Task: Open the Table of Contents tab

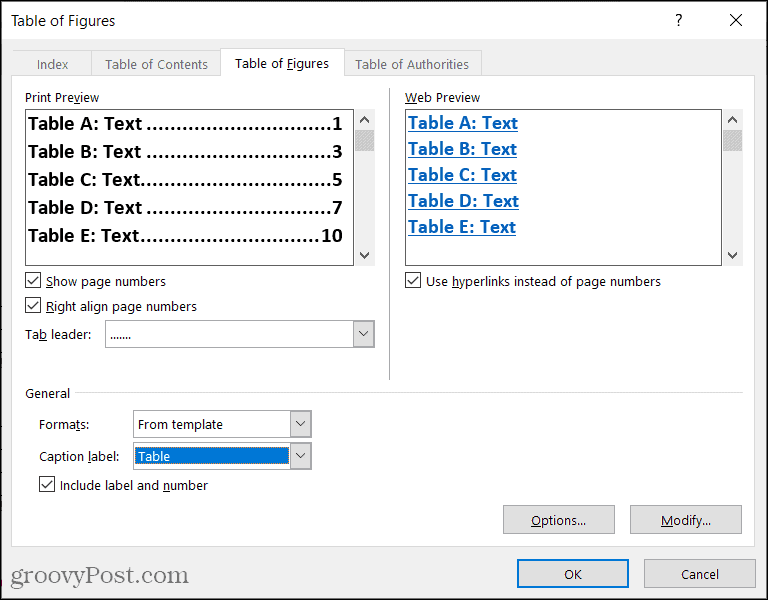Action: point(157,64)
